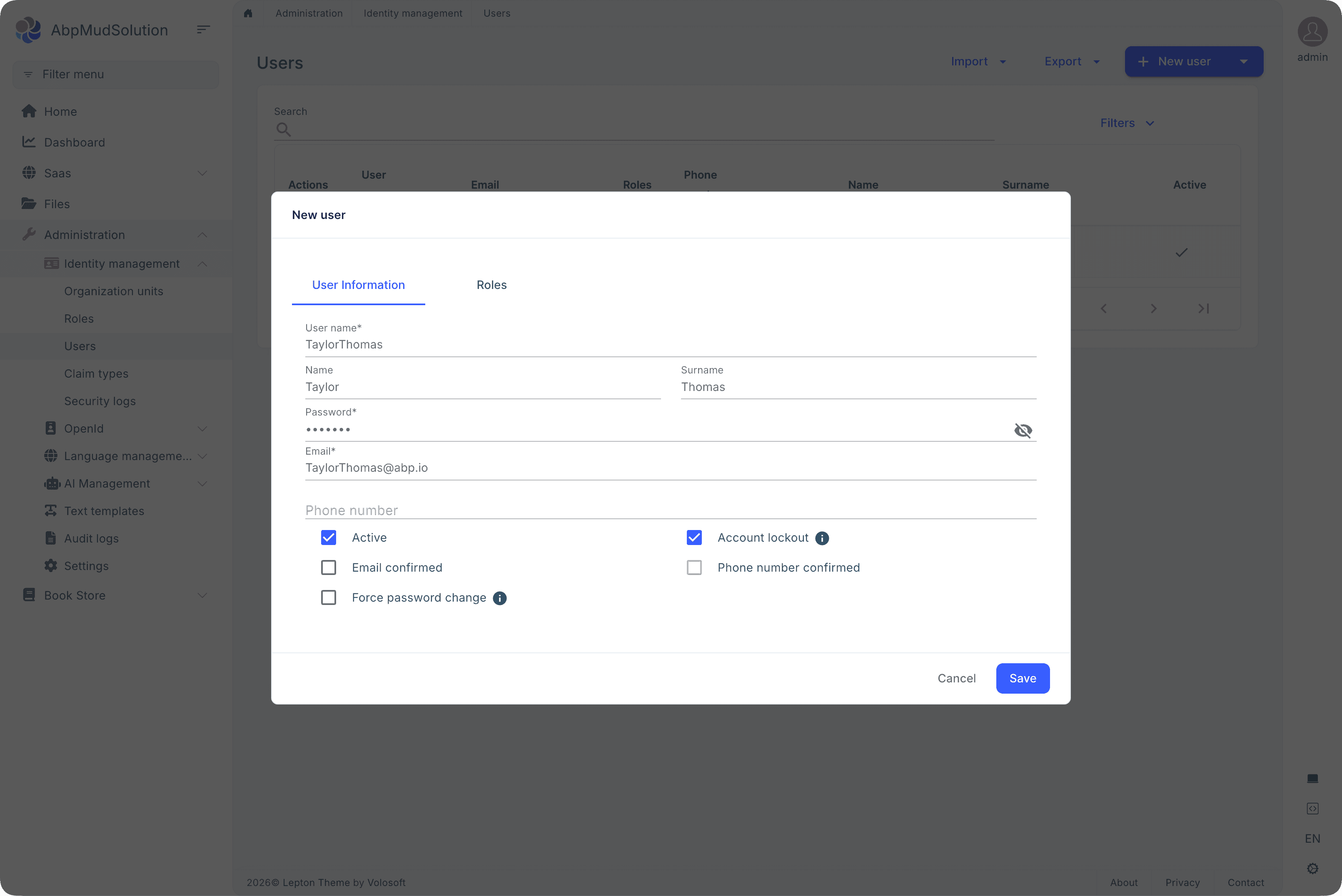
Task: Switch language with the EN selector
Action: pos(1312,838)
